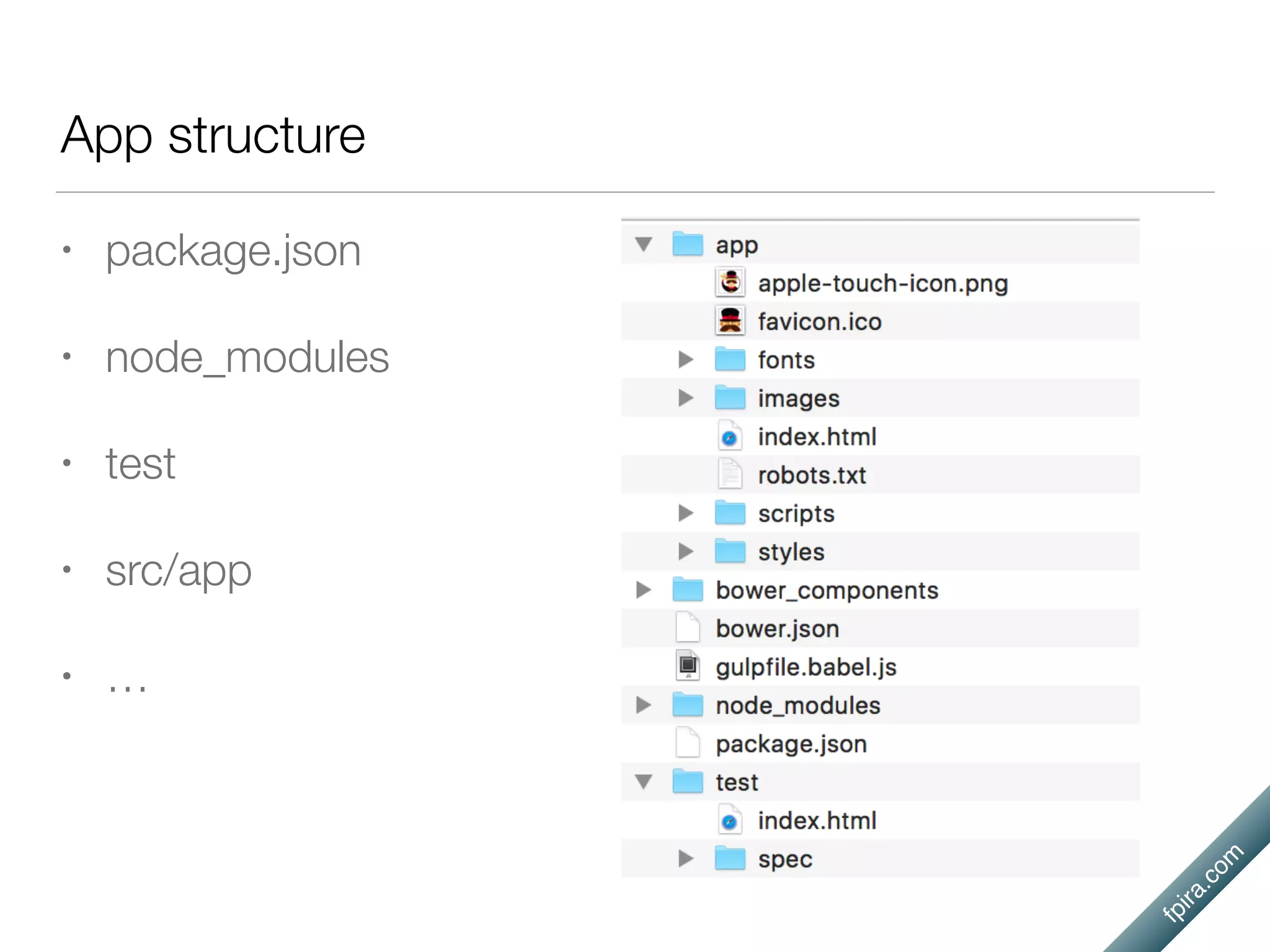Click the app folder icon
1270x952 pixels.
click(688, 244)
